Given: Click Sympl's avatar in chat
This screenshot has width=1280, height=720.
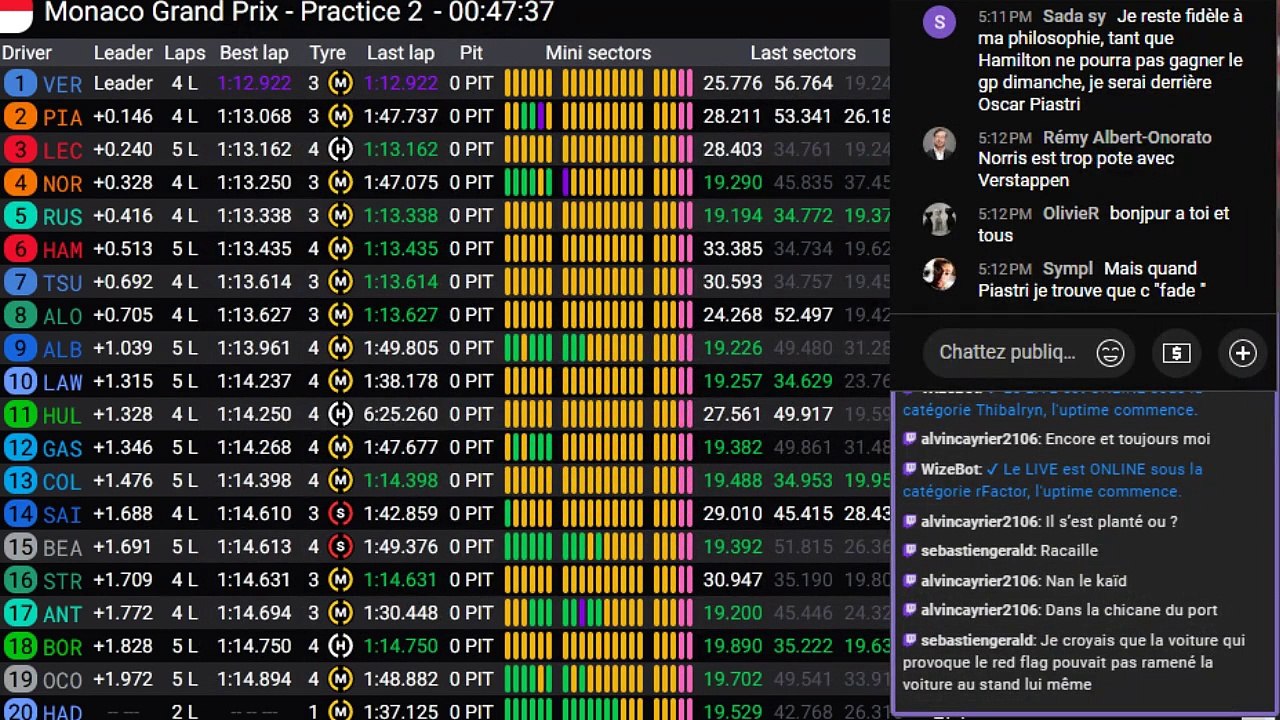Looking at the screenshot, I should click(939, 274).
